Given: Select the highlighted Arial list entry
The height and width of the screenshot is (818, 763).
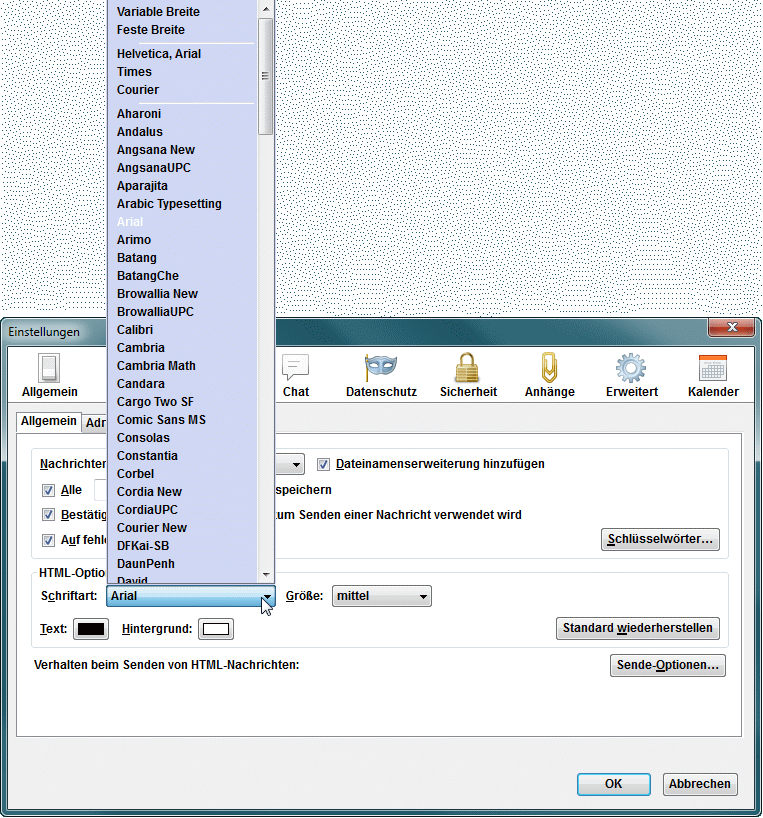Looking at the screenshot, I should pyautogui.click(x=182, y=222).
